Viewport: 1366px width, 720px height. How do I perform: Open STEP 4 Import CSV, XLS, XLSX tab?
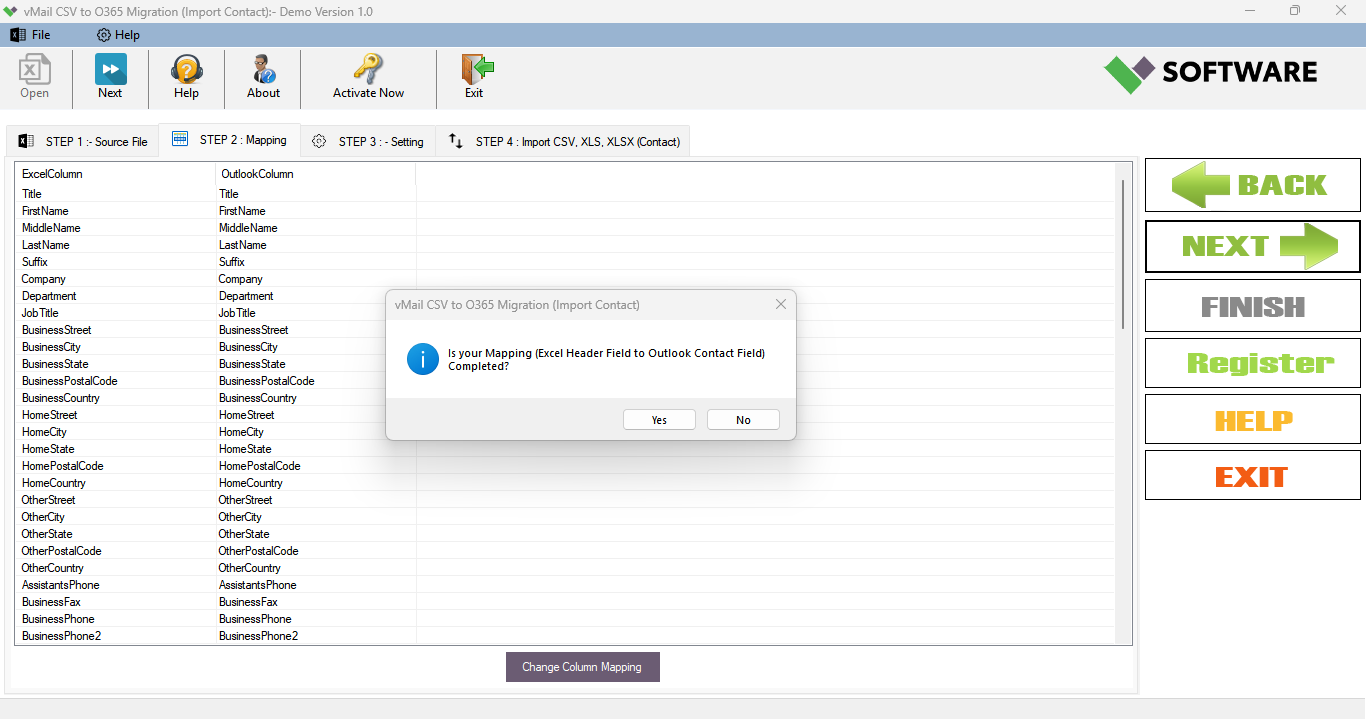(x=564, y=141)
